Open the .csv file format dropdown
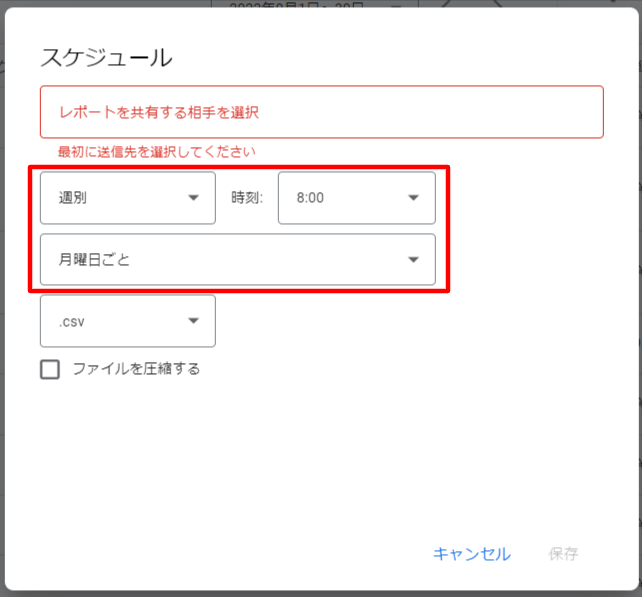This screenshot has width=642, height=597. (127, 321)
